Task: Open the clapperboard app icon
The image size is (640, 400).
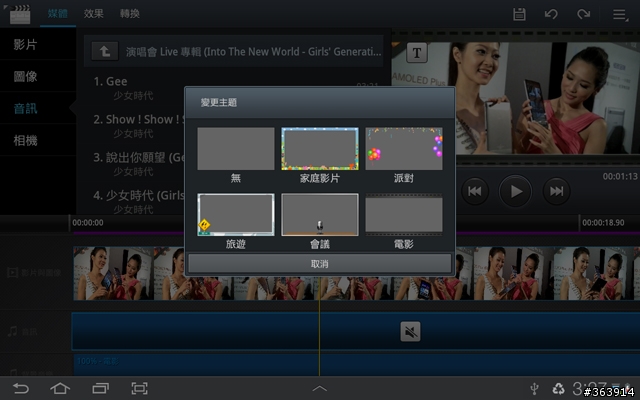Action: (19, 15)
